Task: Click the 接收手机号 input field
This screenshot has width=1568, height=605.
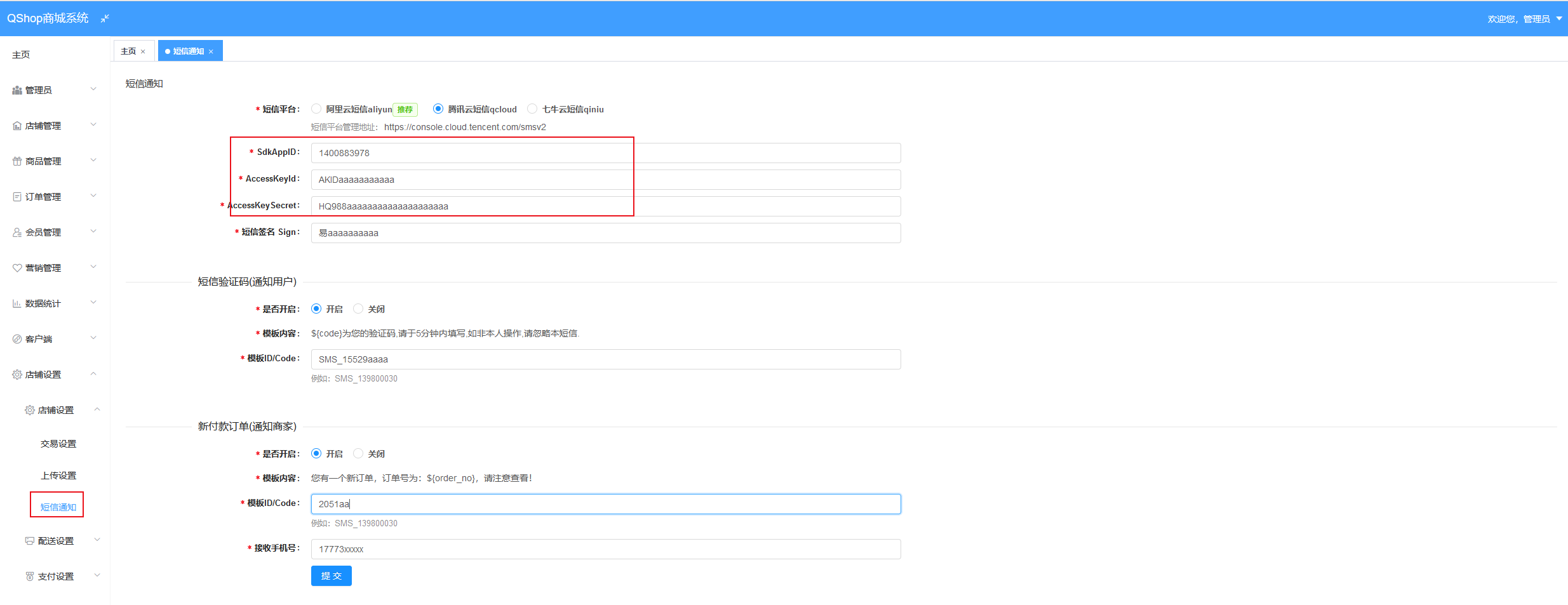Action: click(x=606, y=549)
